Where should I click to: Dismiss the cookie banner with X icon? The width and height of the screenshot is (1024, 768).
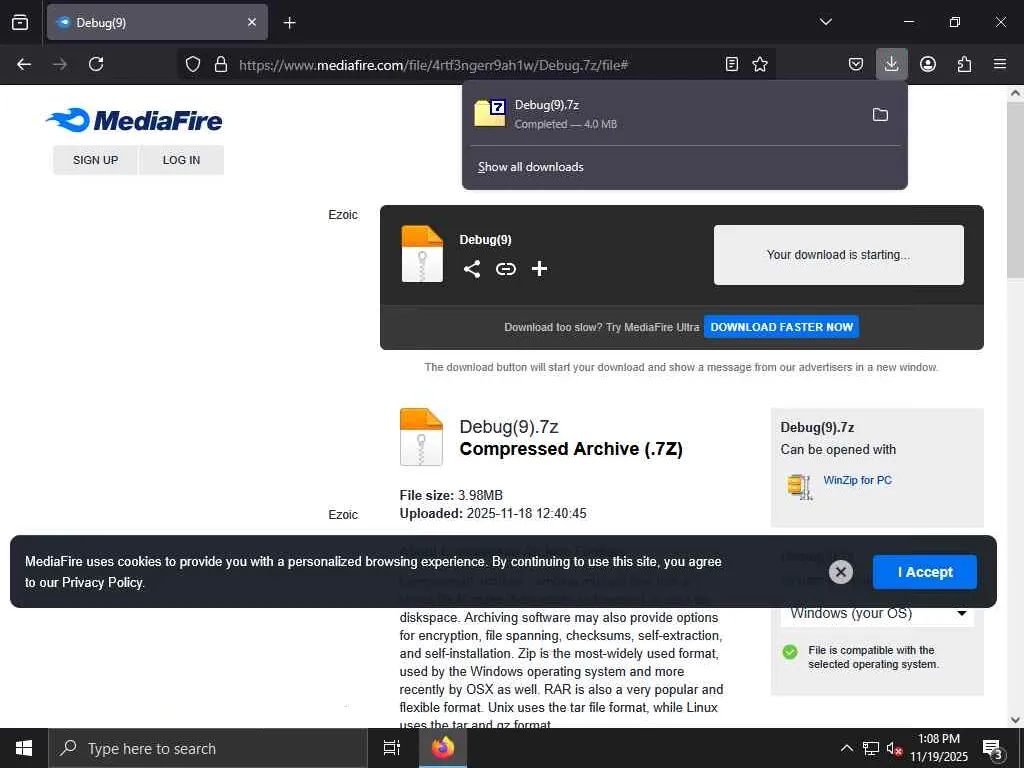[x=840, y=572]
